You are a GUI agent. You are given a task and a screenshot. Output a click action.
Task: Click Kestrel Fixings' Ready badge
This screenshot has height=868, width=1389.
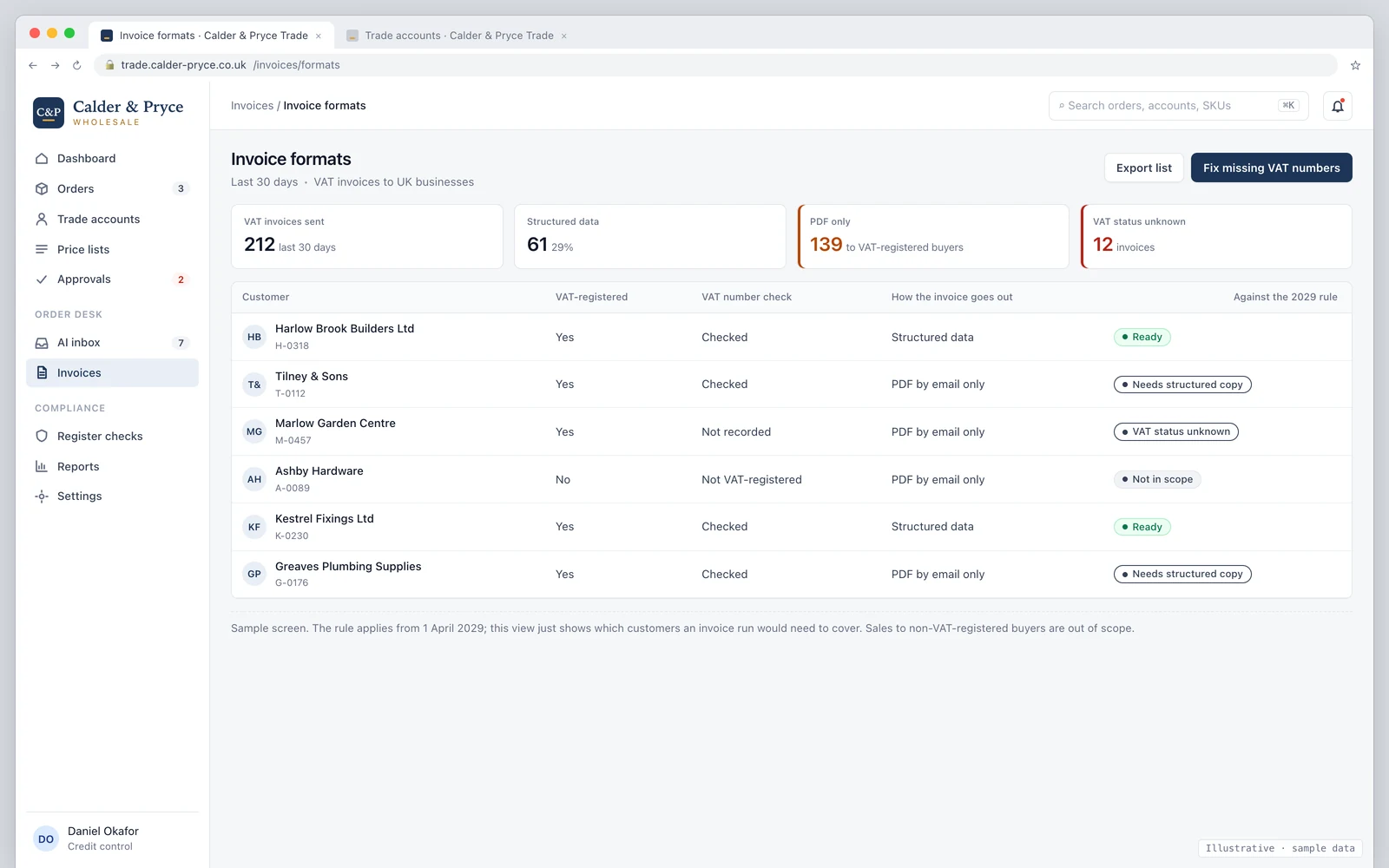[x=1142, y=527]
